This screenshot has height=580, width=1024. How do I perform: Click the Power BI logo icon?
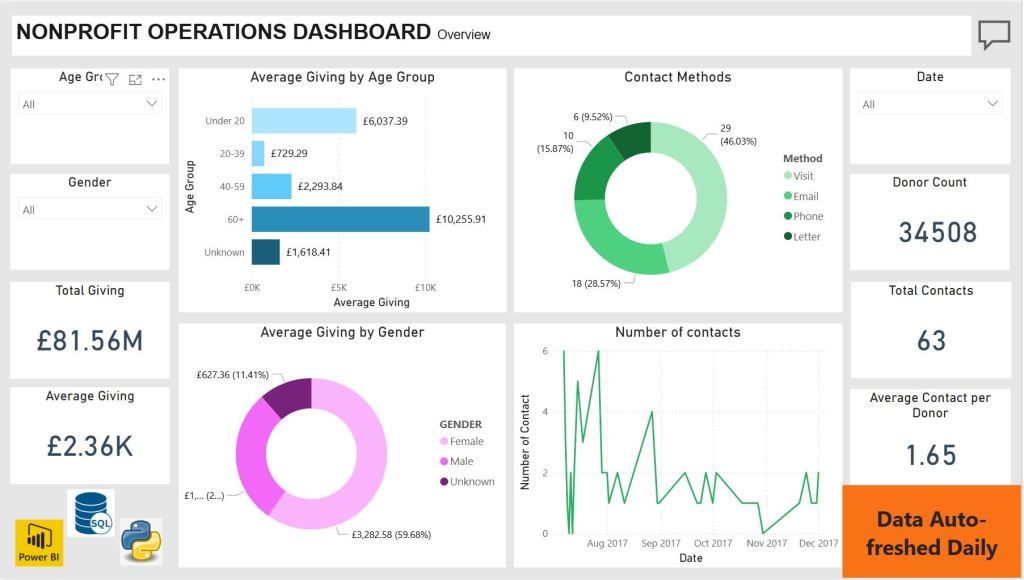[39, 542]
